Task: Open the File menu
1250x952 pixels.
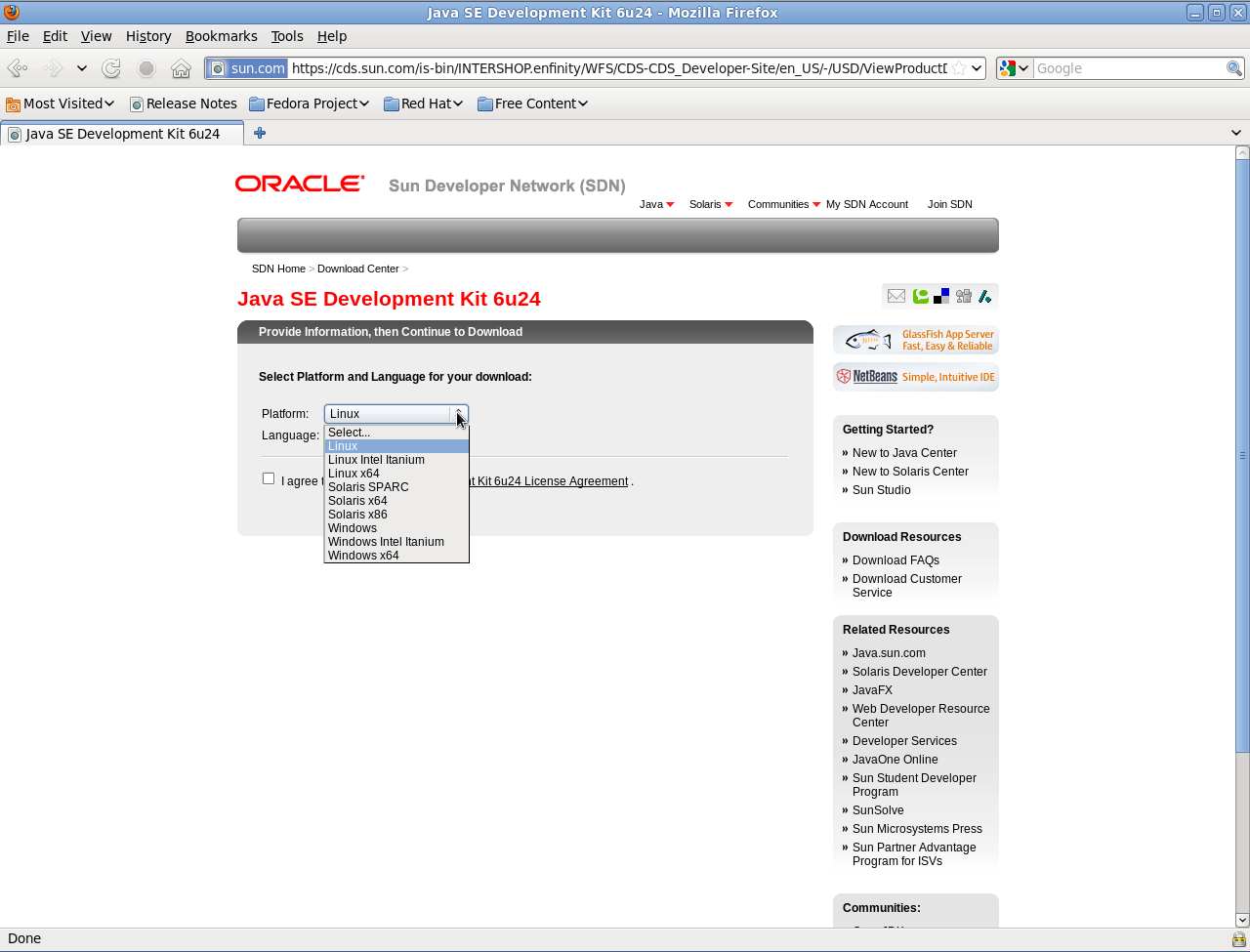Action: coord(18,36)
